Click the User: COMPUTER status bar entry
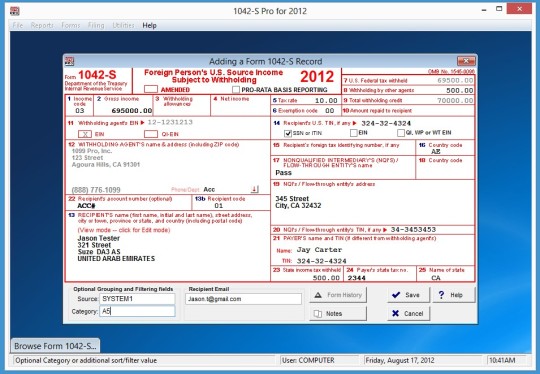This screenshot has width=540, height=374. click(x=308, y=360)
